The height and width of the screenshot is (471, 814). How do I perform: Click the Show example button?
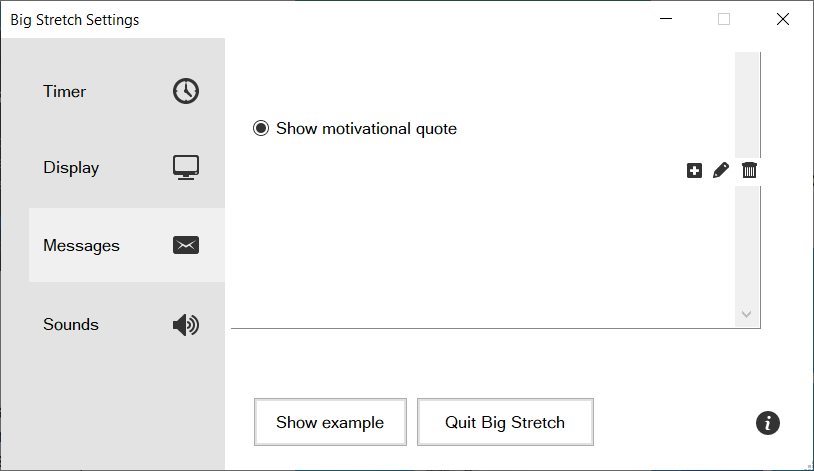[x=330, y=422]
